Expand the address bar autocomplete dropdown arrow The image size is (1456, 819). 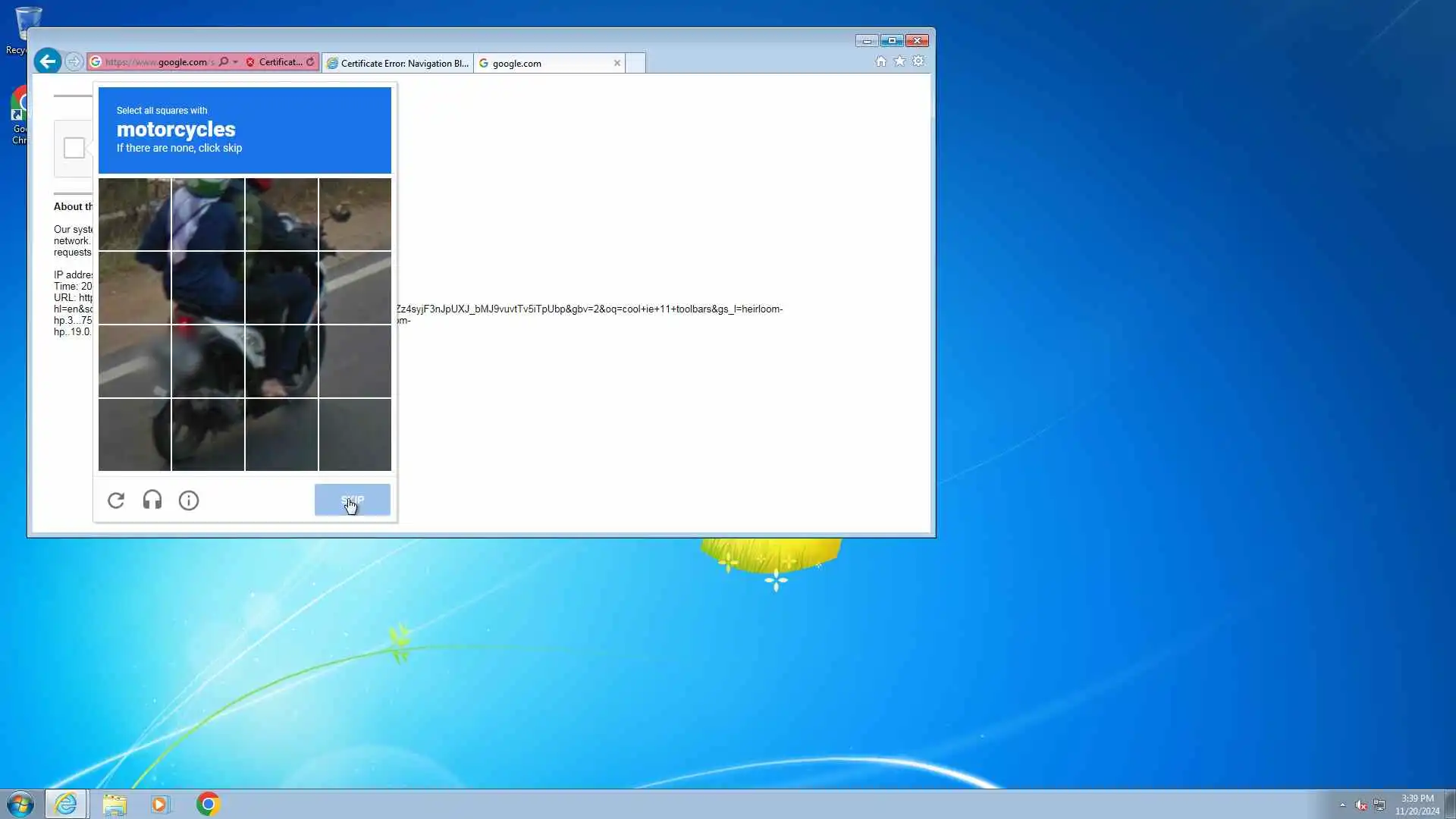pos(236,62)
